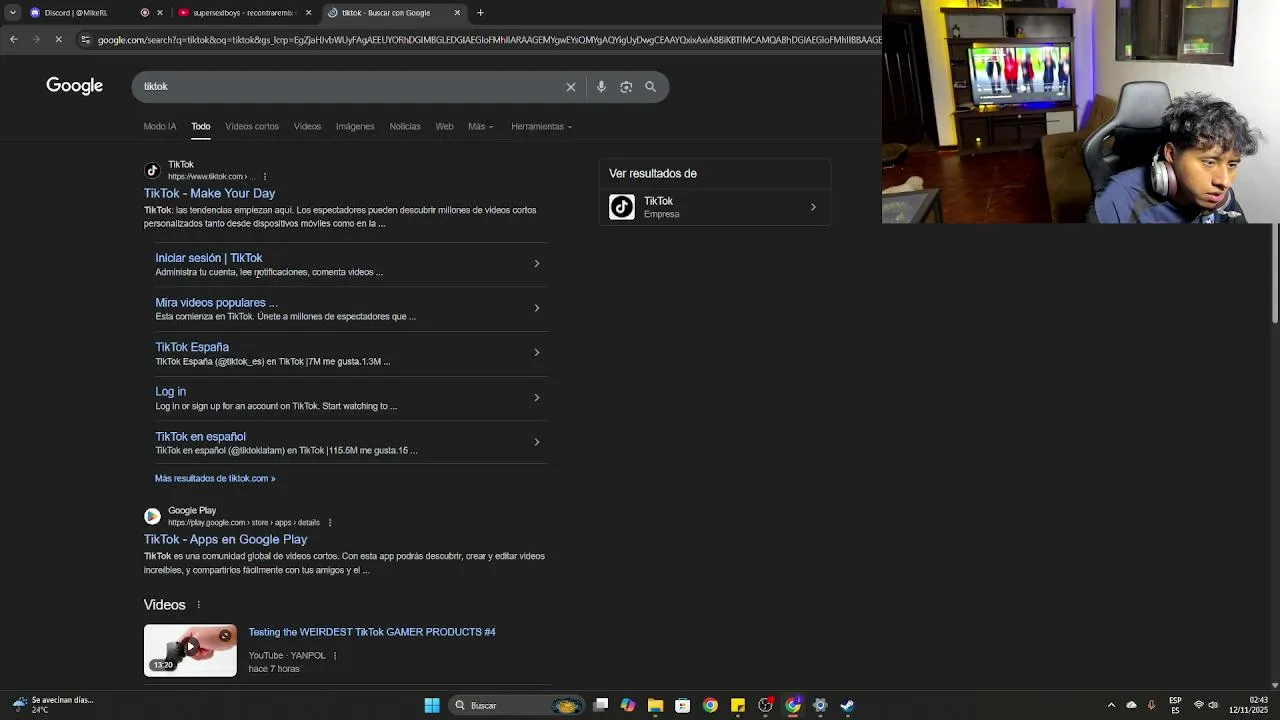The width and height of the screenshot is (1280, 720).
Task: Play the 13:20 video thumbnail
Action: [190, 651]
